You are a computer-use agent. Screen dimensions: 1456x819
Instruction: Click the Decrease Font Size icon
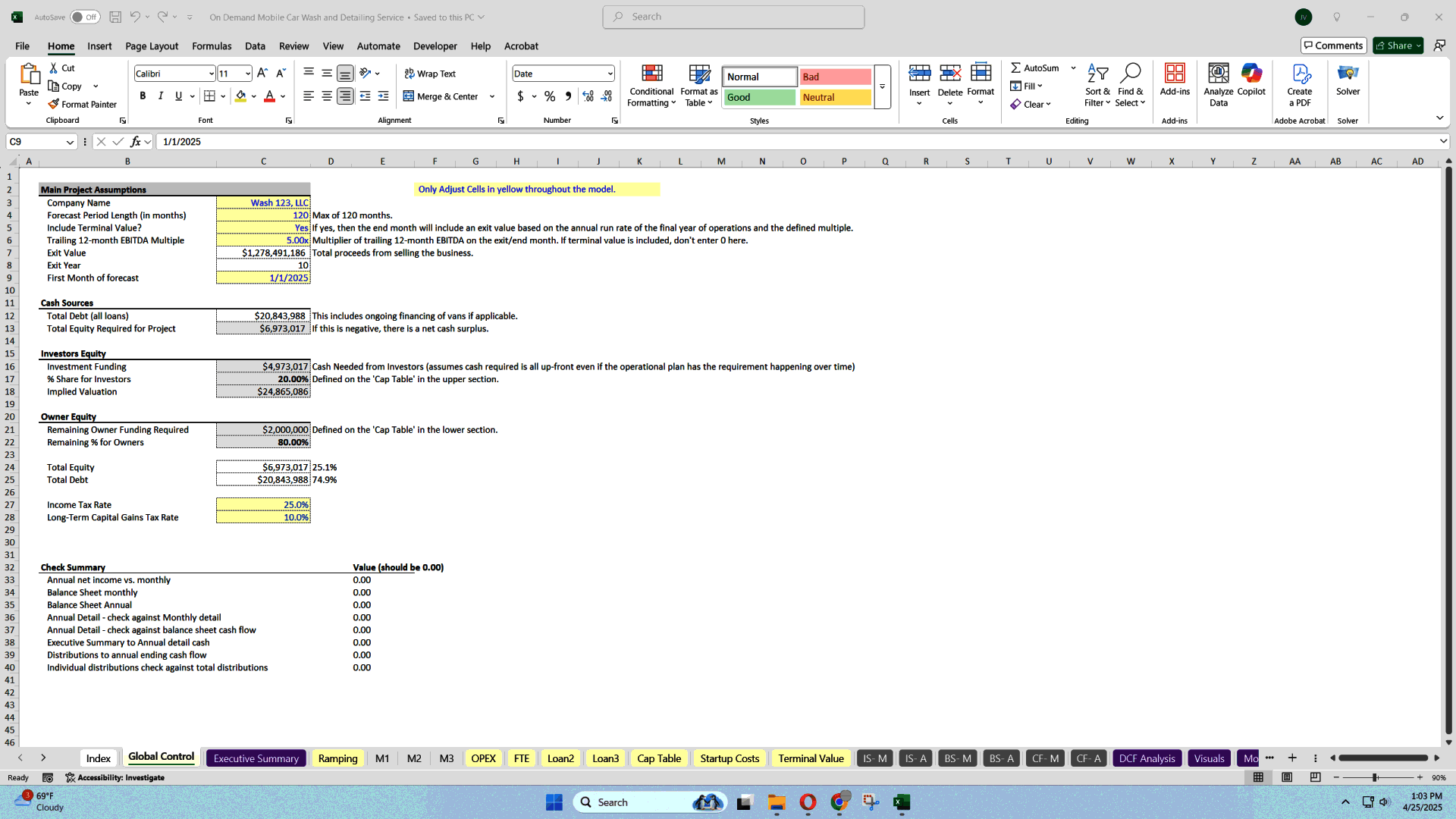281,74
